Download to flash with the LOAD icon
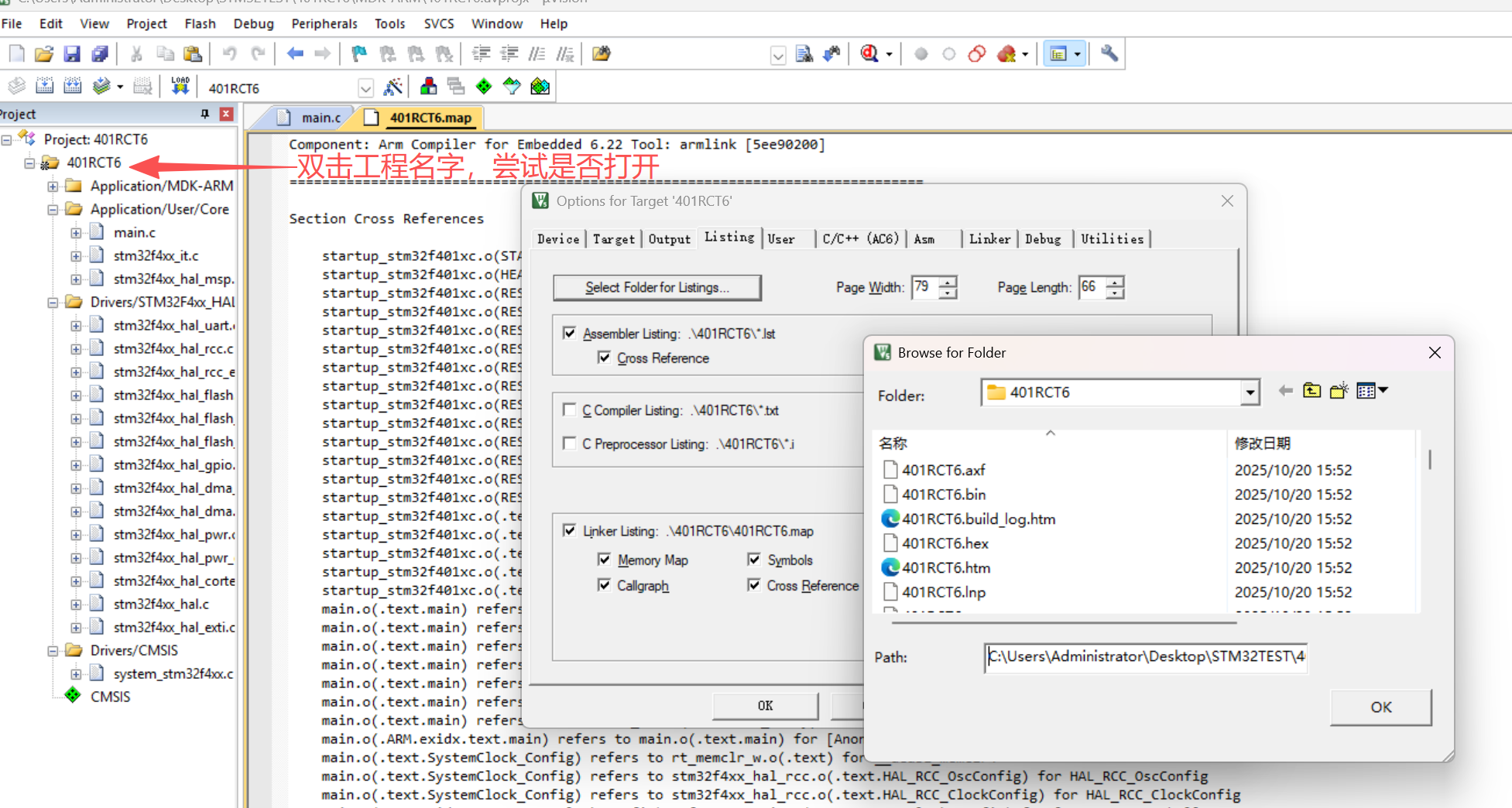 pyautogui.click(x=180, y=86)
